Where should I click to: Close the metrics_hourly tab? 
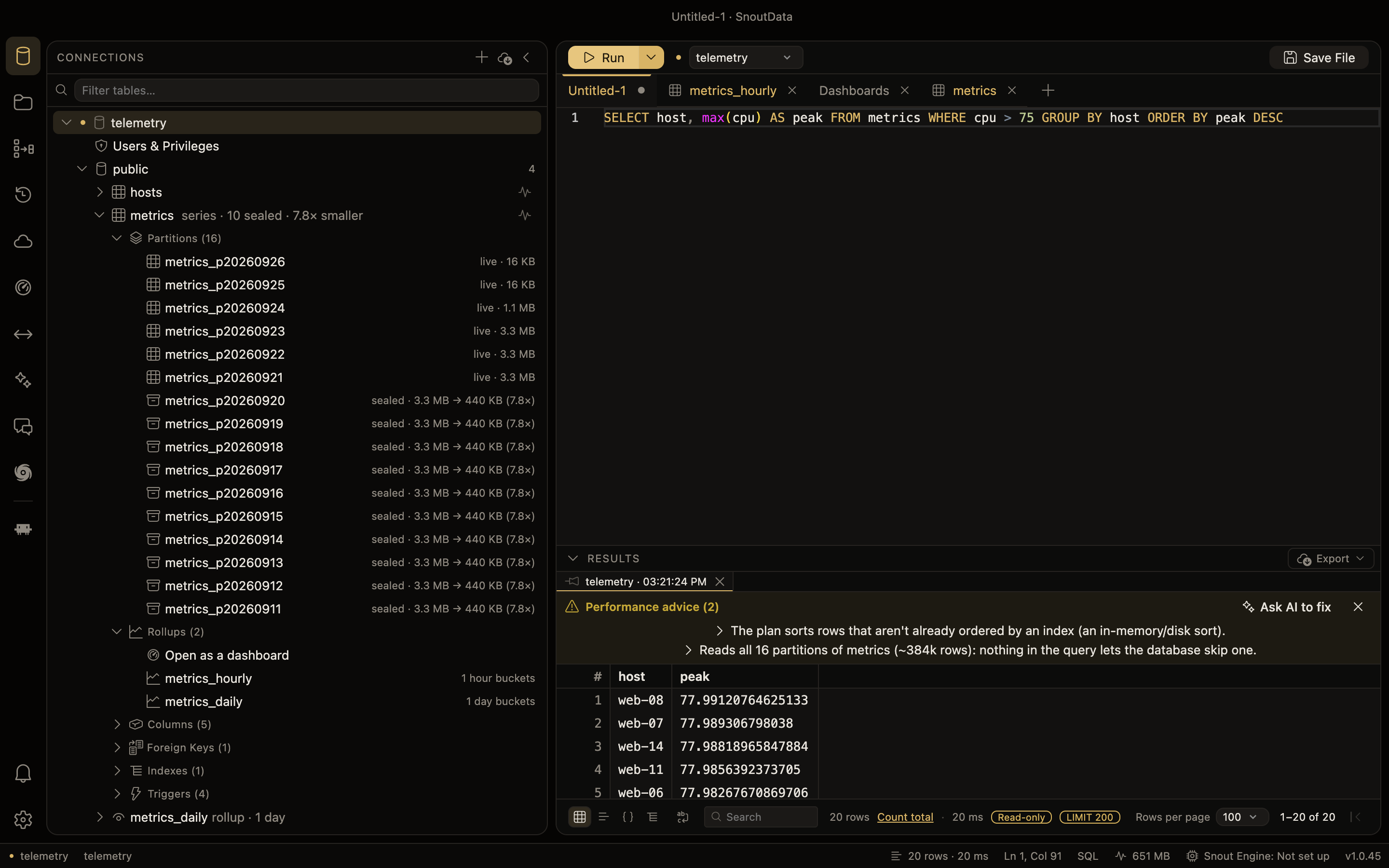pos(792,90)
